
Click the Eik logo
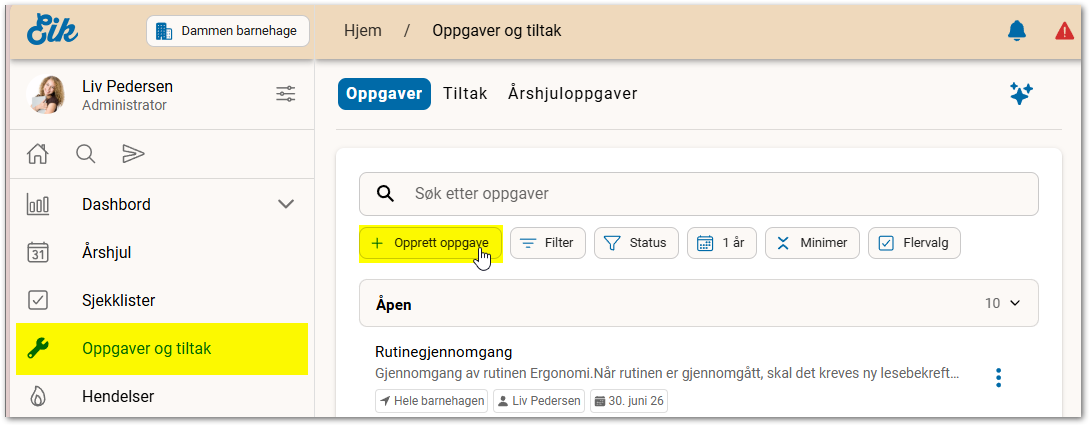click(53, 30)
